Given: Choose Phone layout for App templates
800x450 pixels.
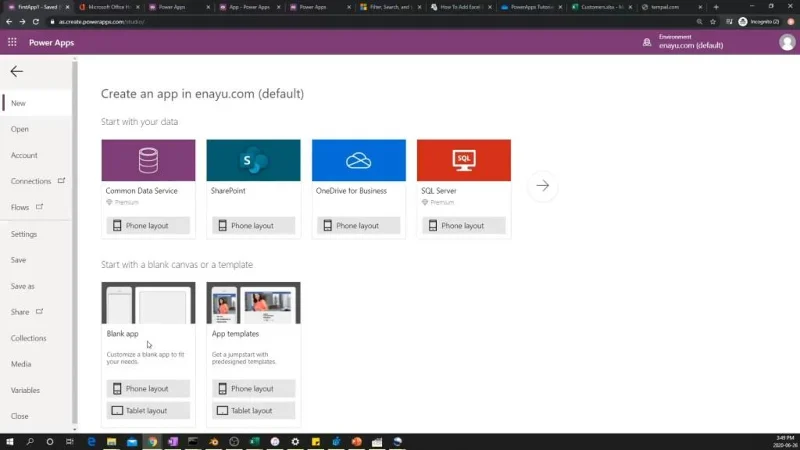Looking at the screenshot, I should (253, 389).
